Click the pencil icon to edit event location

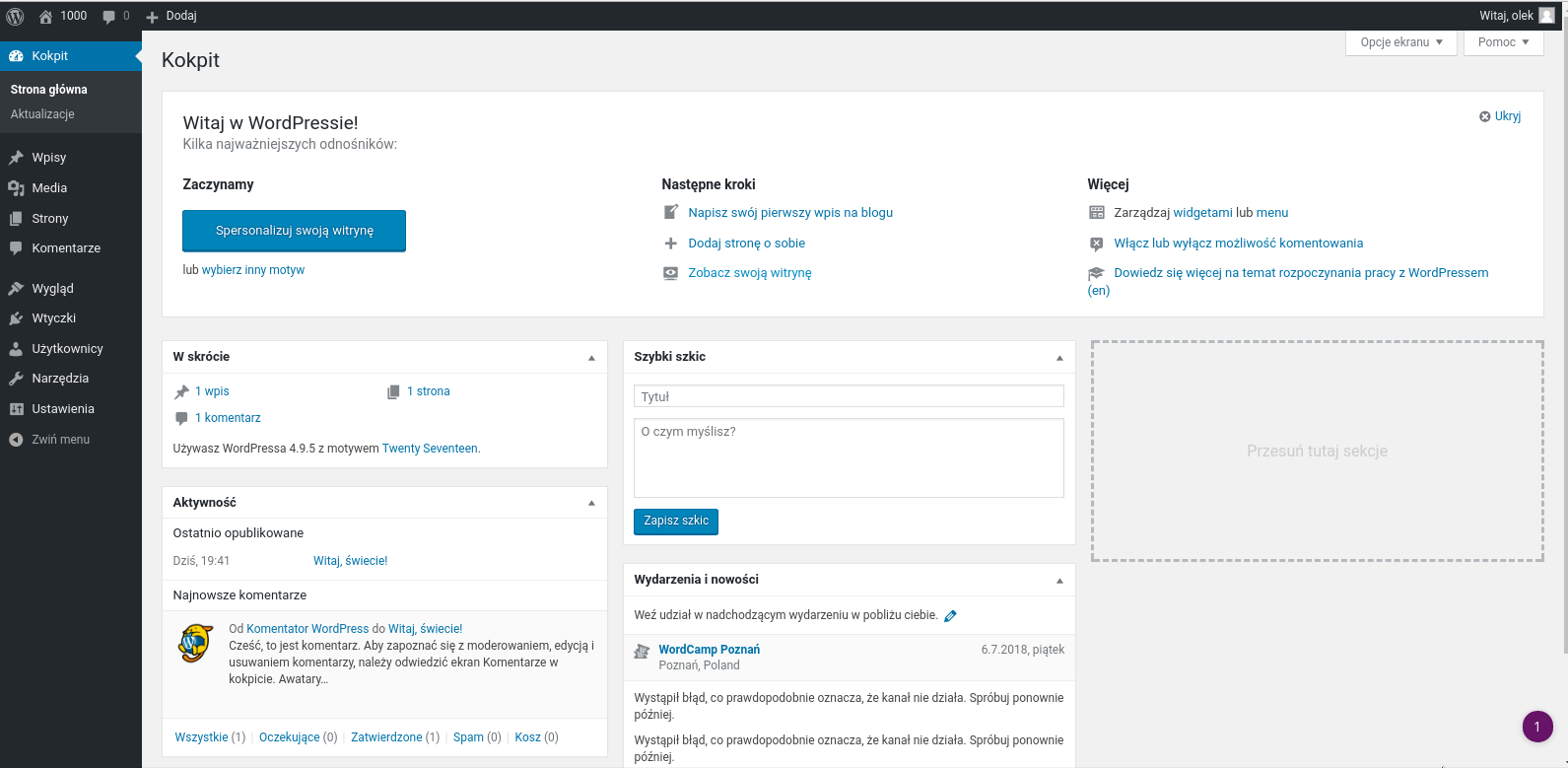(950, 616)
